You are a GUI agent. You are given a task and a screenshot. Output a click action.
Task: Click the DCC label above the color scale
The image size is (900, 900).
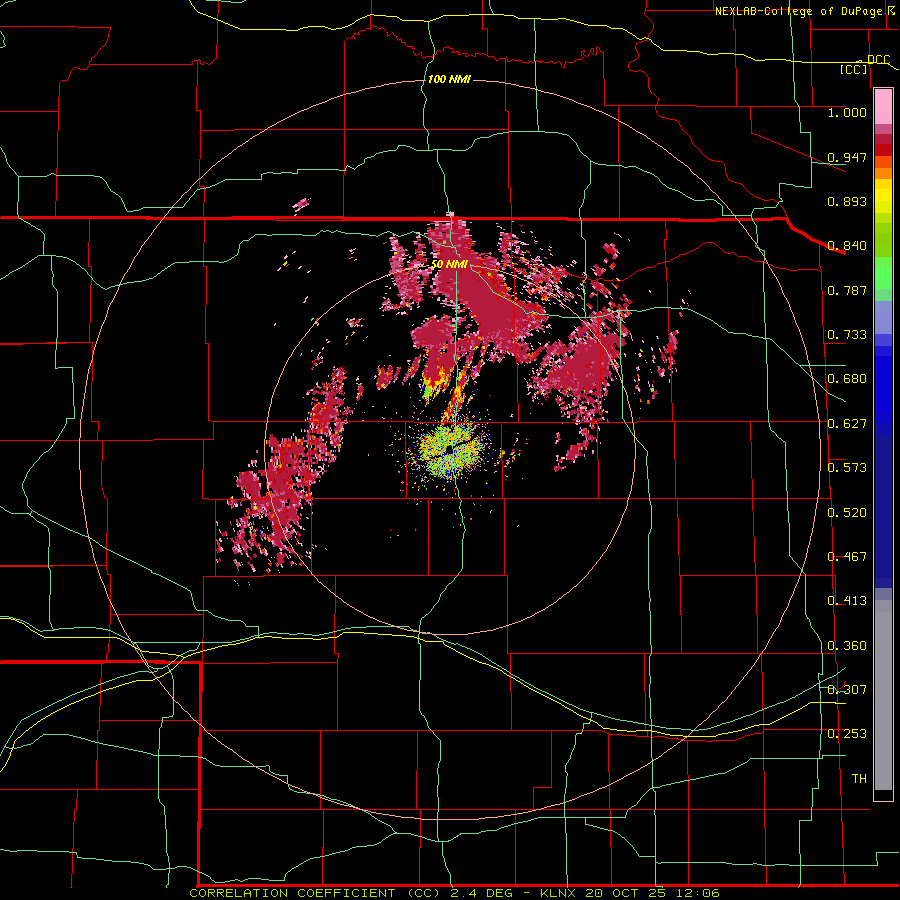click(x=878, y=60)
